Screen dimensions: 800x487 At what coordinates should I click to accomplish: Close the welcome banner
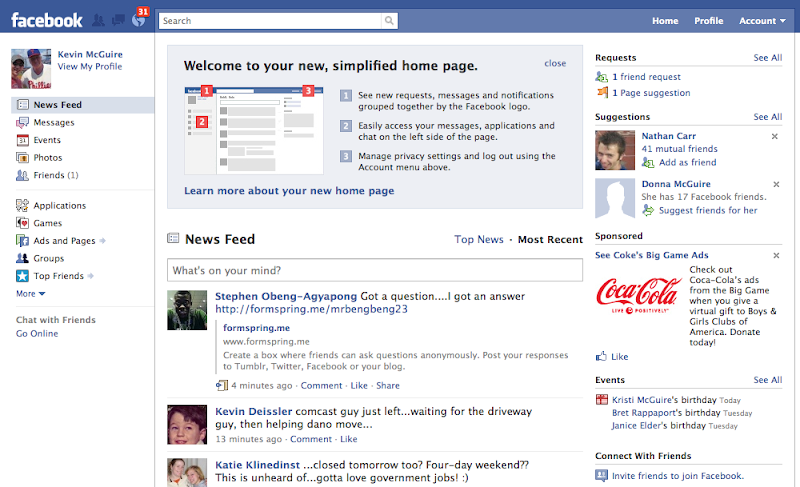point(555,63)
